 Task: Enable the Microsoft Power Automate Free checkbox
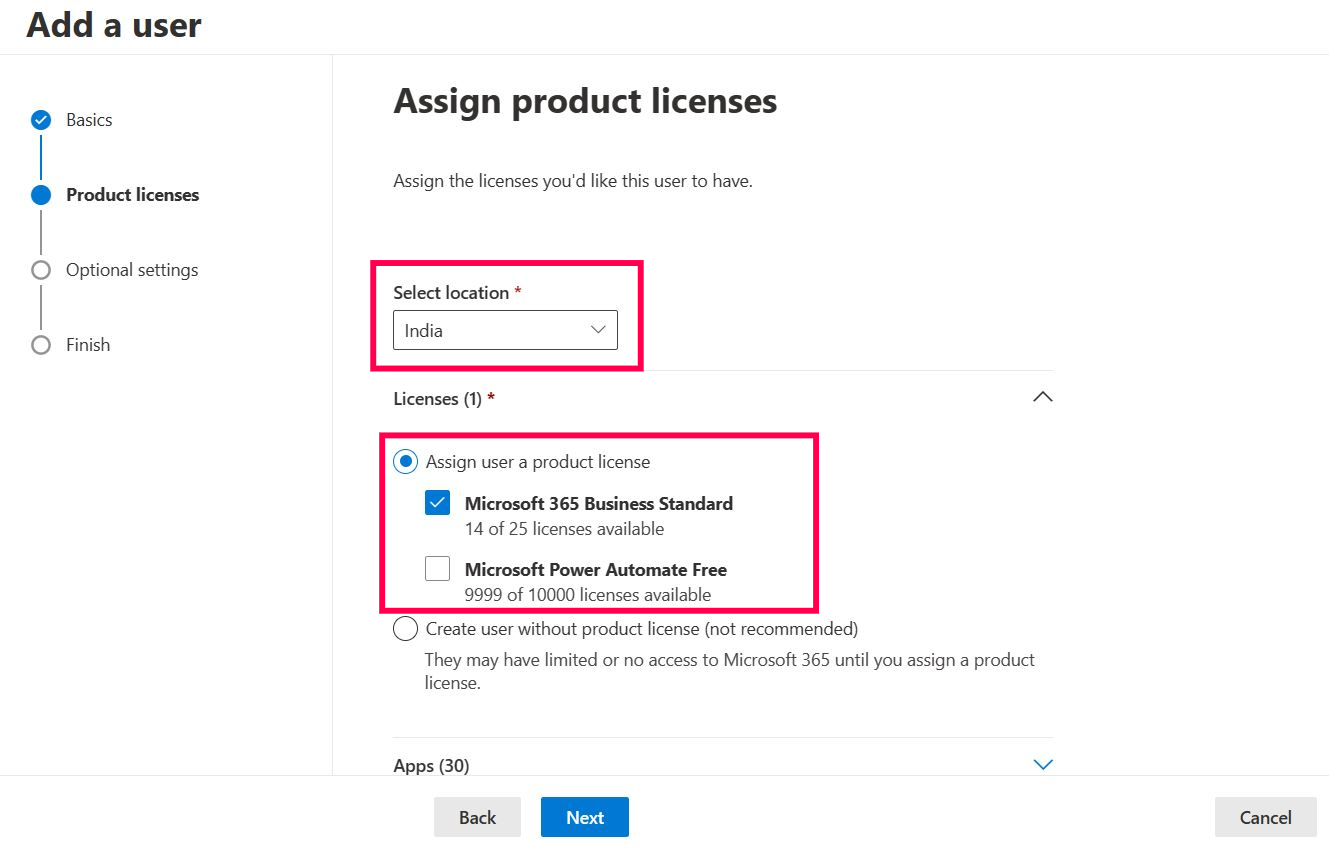tap(437, 569)
